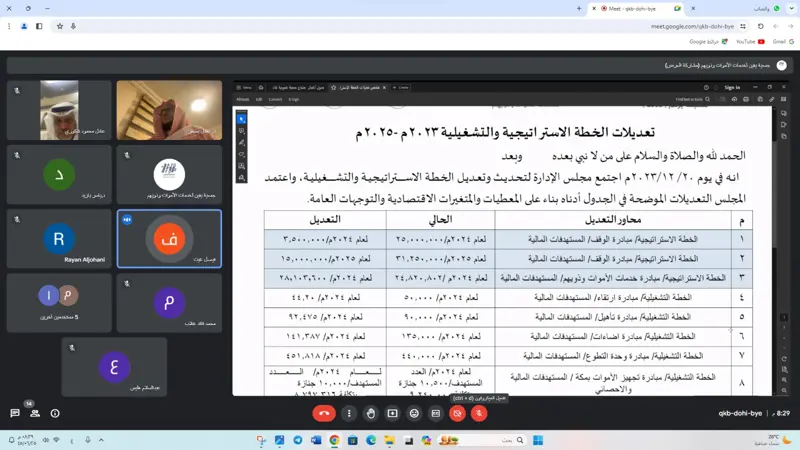Click Acrobat help question mark icon
800x450 pixels.
[x=706, y=88]
